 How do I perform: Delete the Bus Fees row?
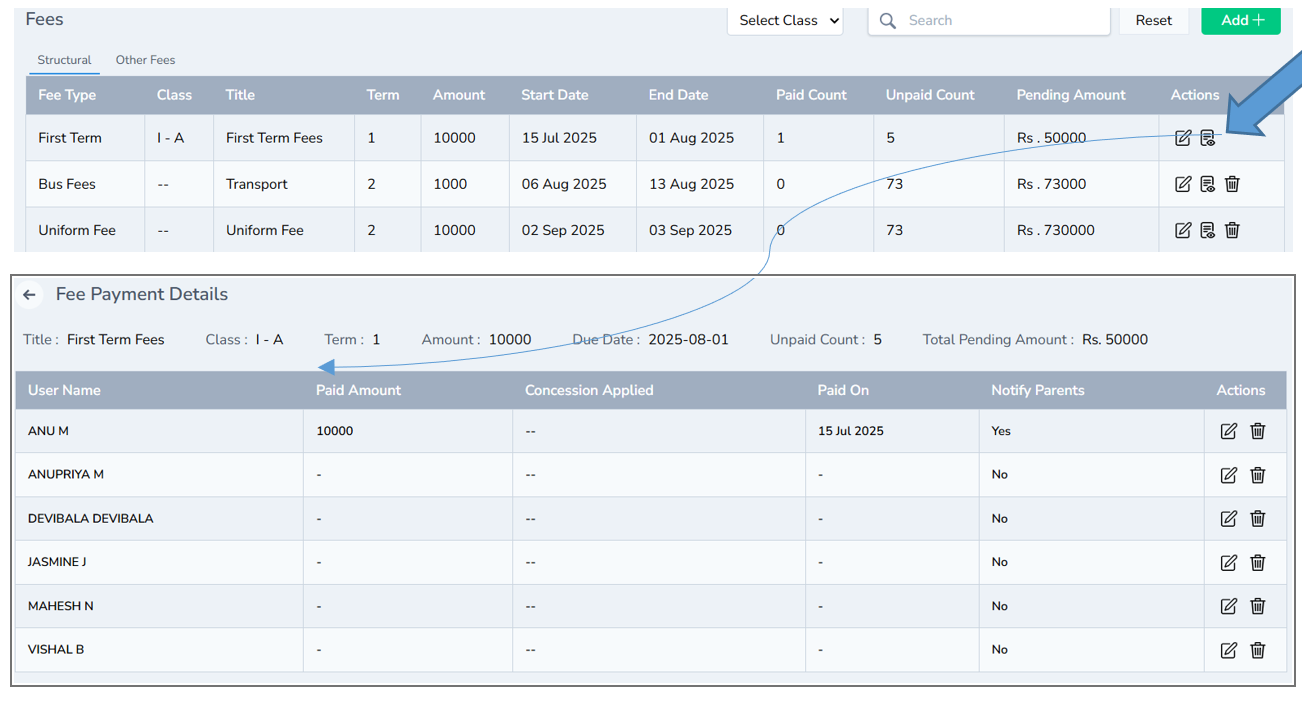click(1233, 184)
